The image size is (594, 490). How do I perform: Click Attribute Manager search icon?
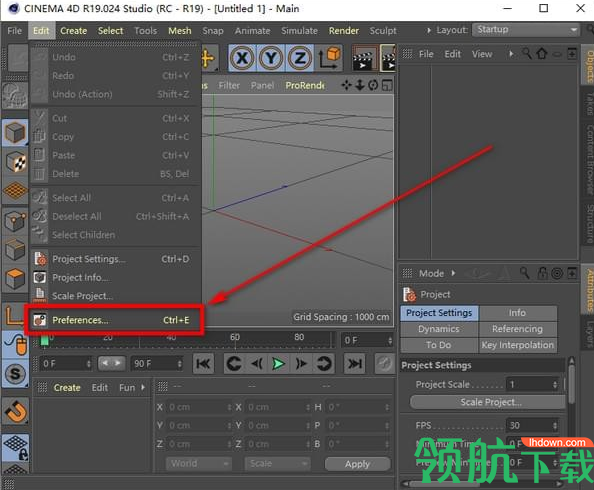[524, 272]
